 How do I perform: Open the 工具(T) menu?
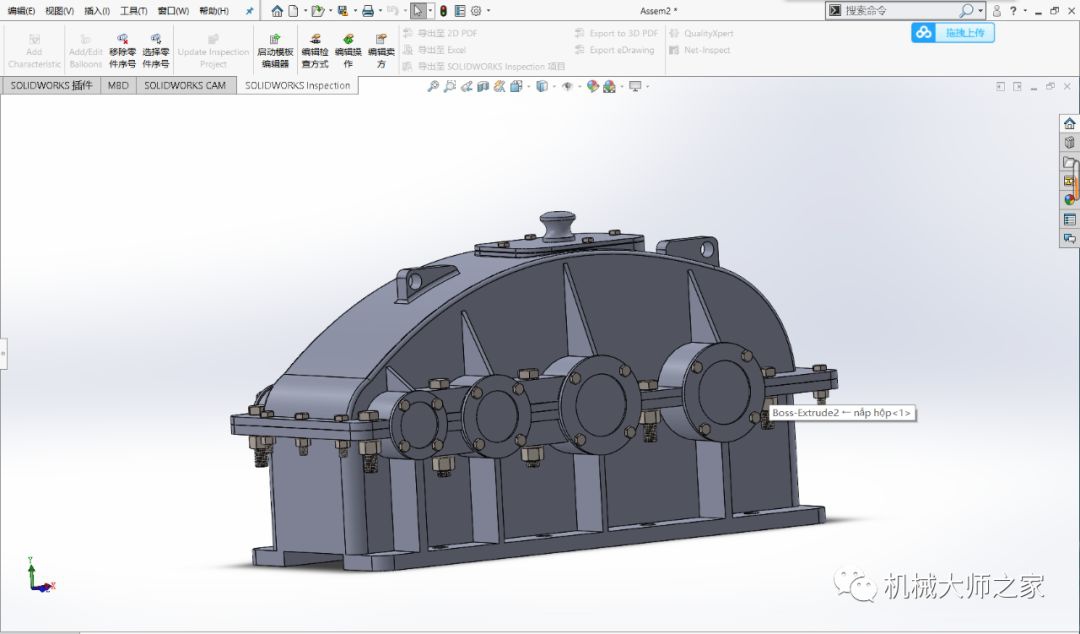(133, 11)
